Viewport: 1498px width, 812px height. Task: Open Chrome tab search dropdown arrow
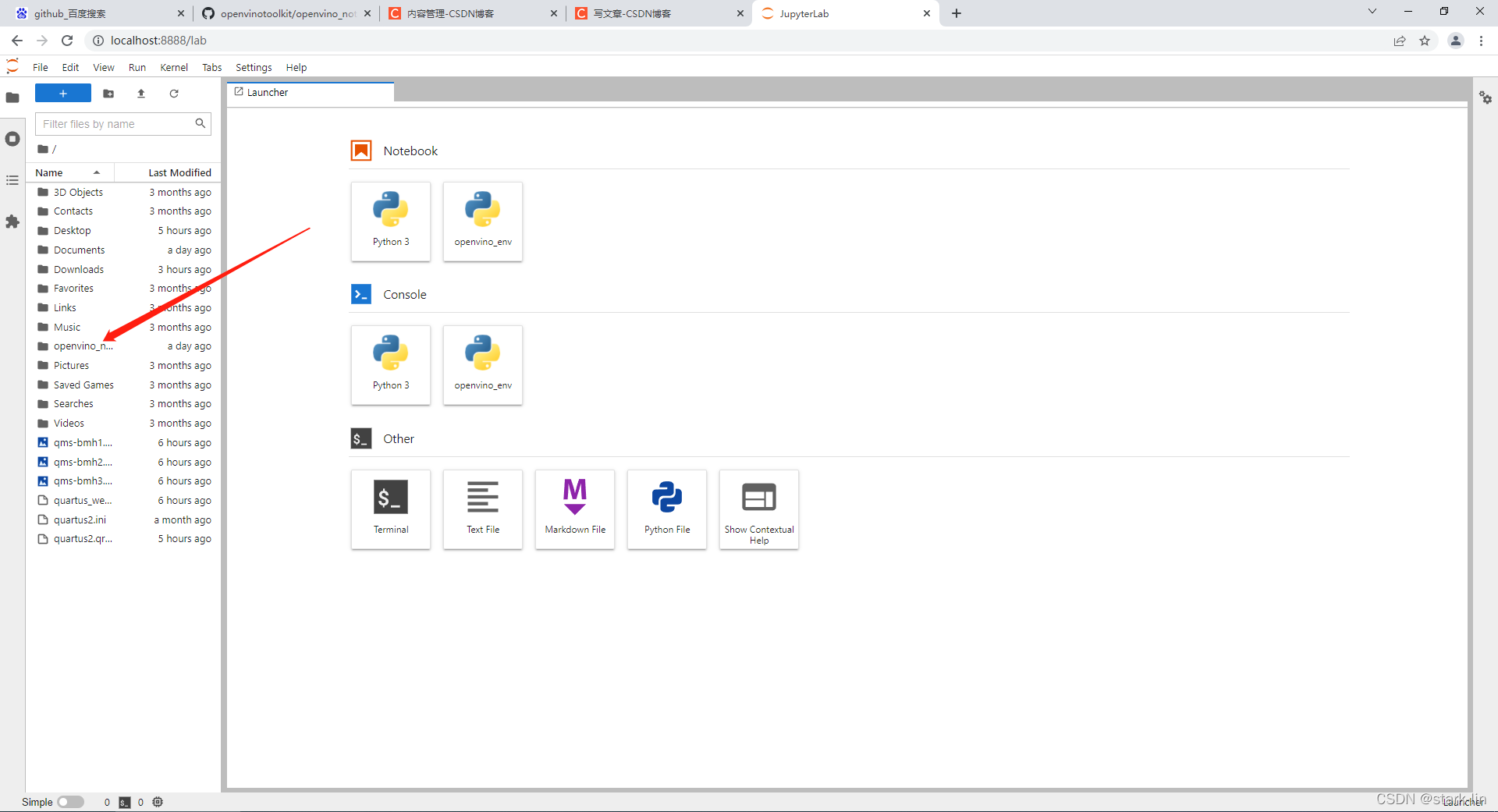1372,12
